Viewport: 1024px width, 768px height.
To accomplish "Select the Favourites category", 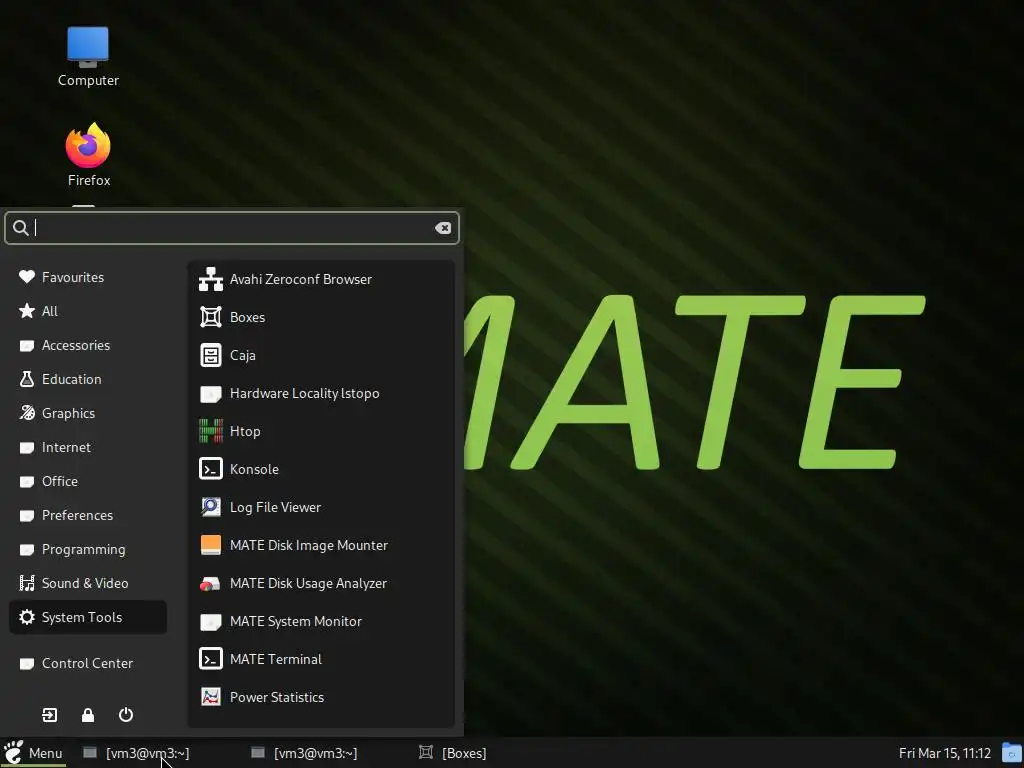I will [88, 277].
